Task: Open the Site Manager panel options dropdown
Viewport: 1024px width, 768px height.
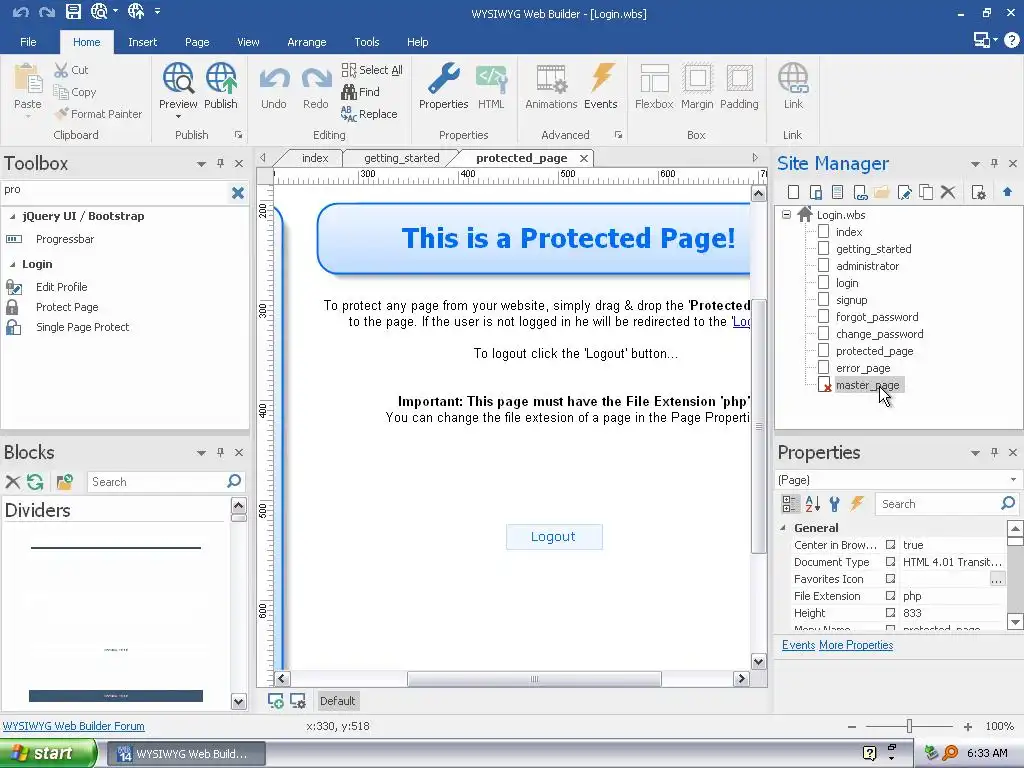Action: click(x=975, y=164)
